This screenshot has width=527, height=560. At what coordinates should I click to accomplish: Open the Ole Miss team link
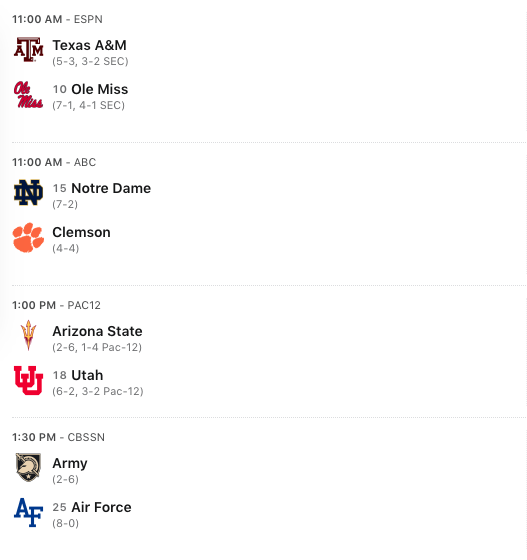(x=100, y=89)
